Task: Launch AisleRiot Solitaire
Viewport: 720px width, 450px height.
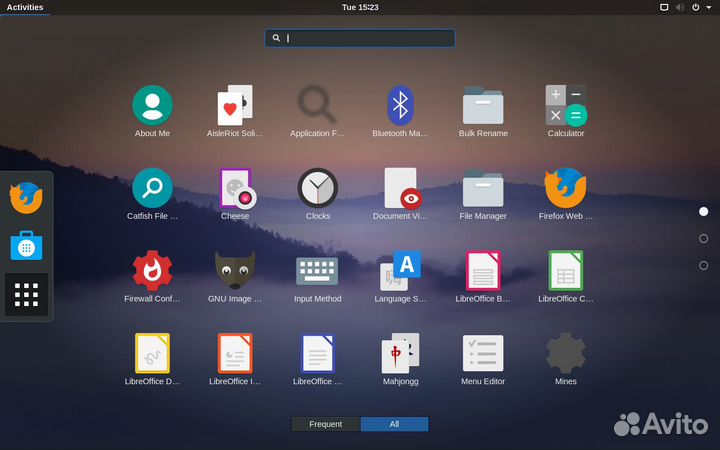Action: pos(235,111)
